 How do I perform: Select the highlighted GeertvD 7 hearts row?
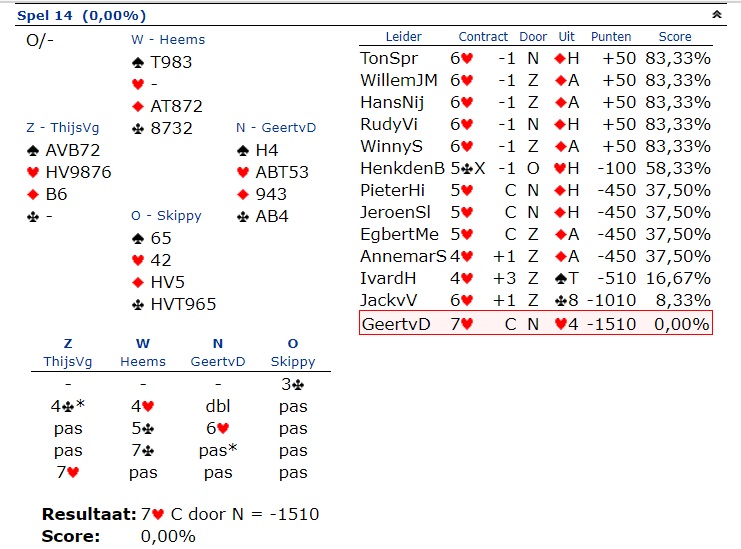[x=535, y=323]
